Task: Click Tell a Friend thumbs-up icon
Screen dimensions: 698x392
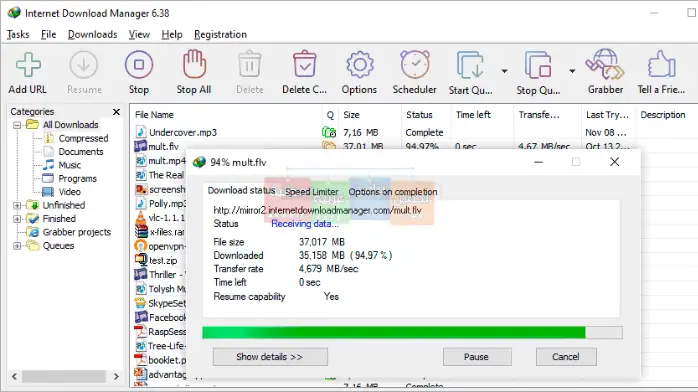Action: tap(661, 65)
